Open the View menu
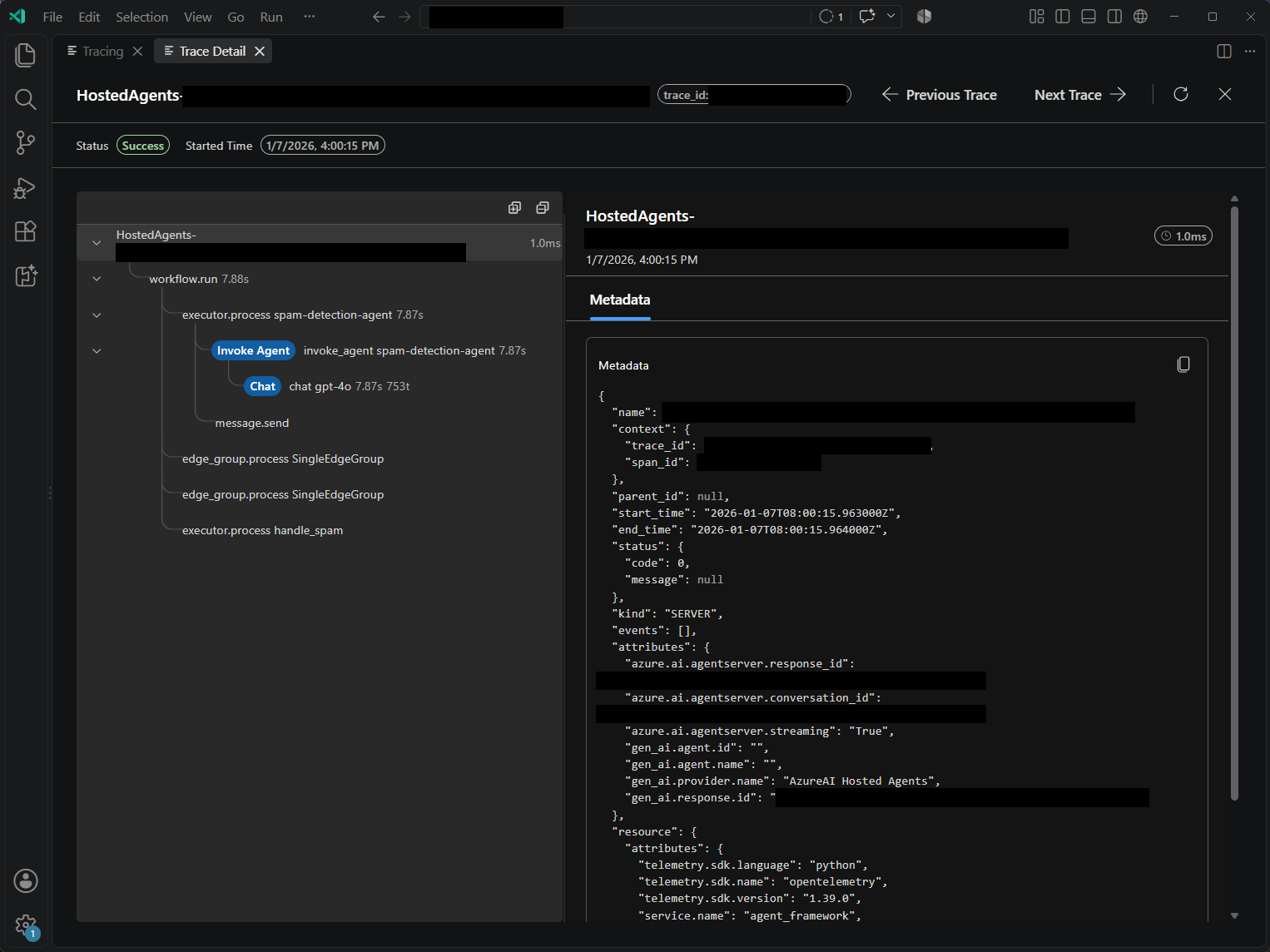1270x952 pixels. point(197,17)
